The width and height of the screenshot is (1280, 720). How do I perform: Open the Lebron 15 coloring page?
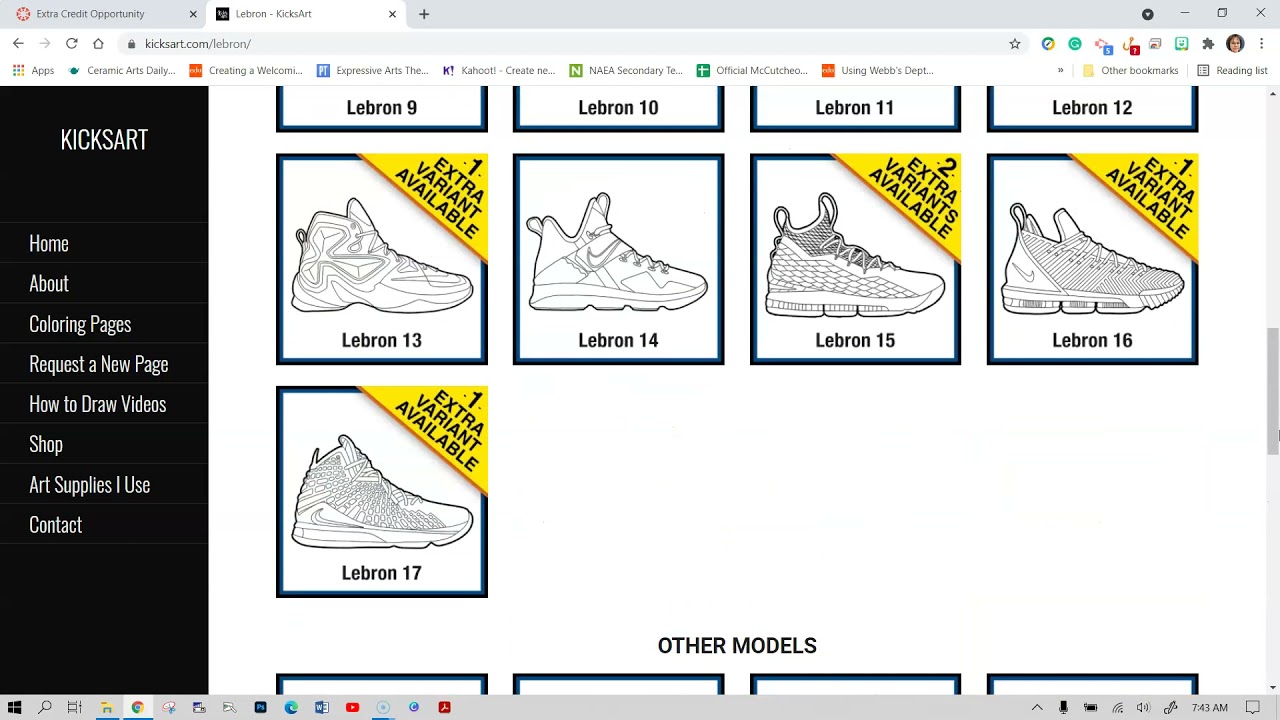click(x=855, y=259)
